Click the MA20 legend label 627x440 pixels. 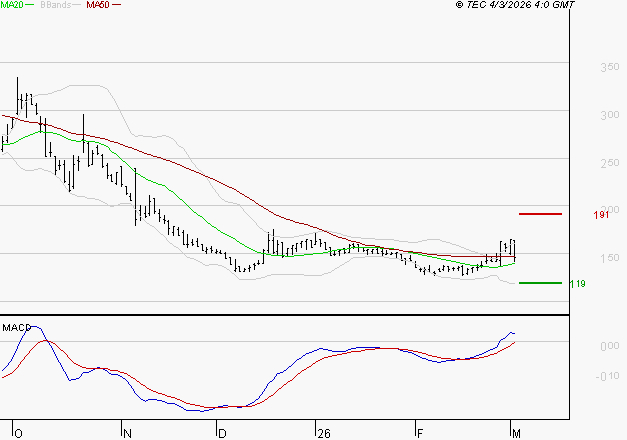tap(12, 5)
